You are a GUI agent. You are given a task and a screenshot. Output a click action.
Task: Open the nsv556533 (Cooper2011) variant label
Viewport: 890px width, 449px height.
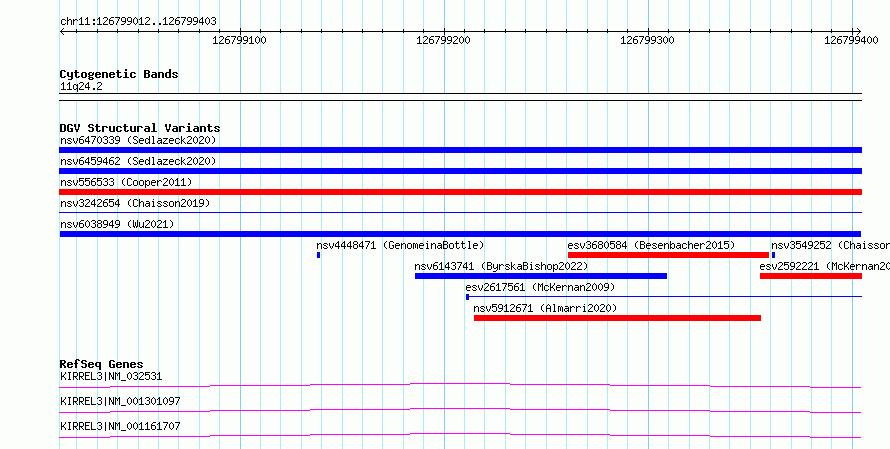(x=126, y=182)
